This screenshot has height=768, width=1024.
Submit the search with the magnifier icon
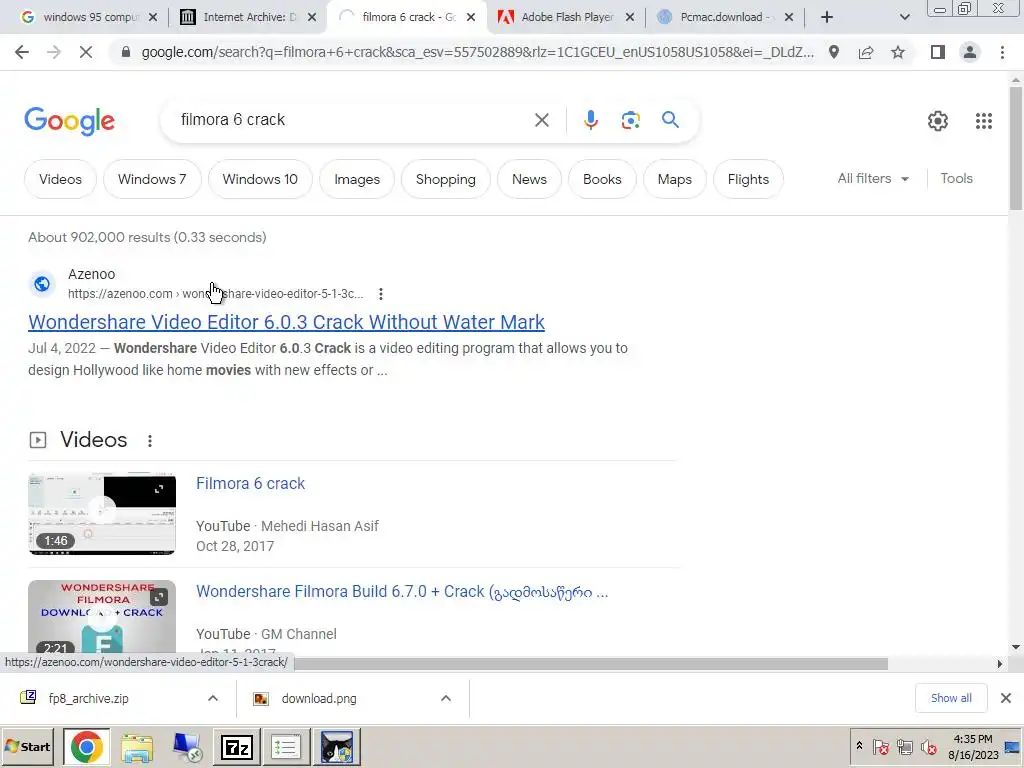click(x=670, y=120)
